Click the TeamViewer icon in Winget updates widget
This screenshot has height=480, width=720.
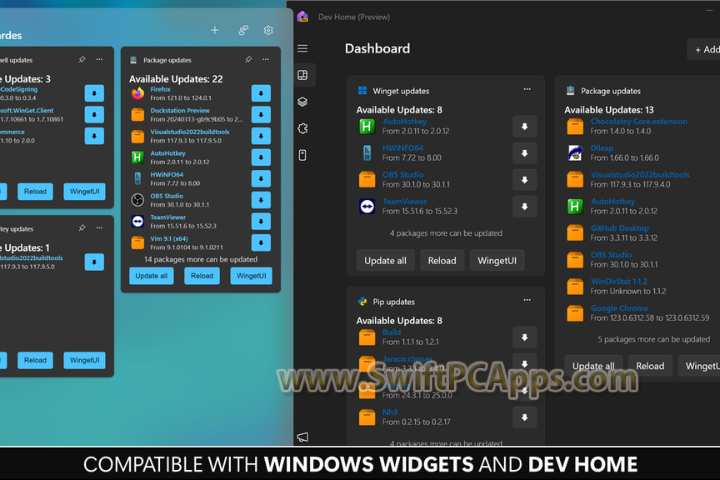pos(367,207)
